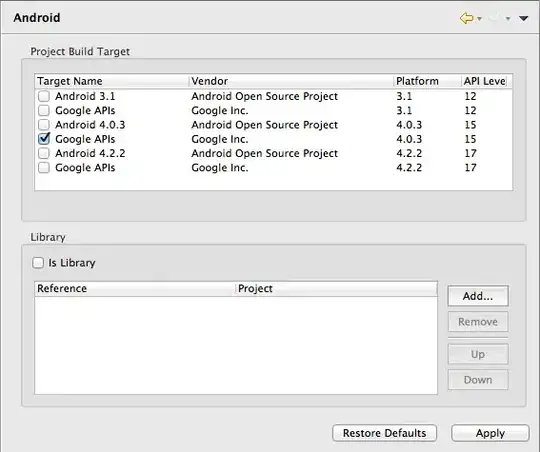Open the back history dropdown arrow
This screenshot has height=452, width=540.
[479, 19]
